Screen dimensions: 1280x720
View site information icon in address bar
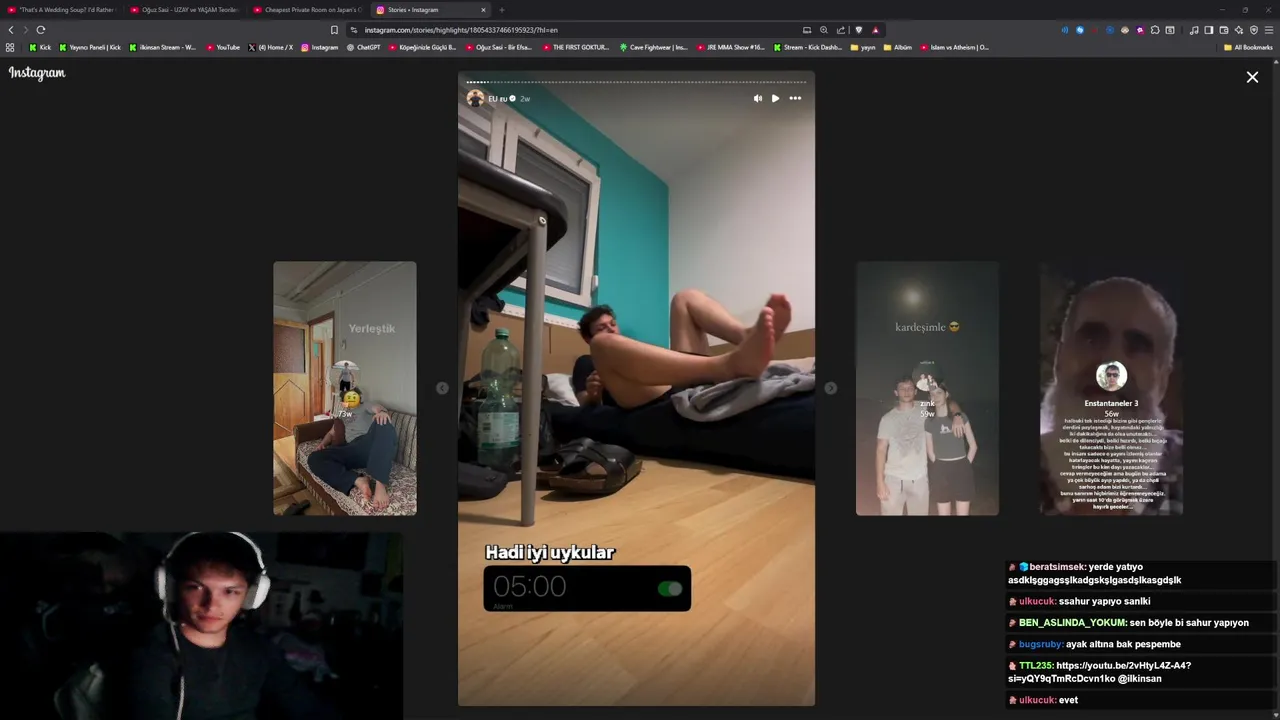(354, 30)
